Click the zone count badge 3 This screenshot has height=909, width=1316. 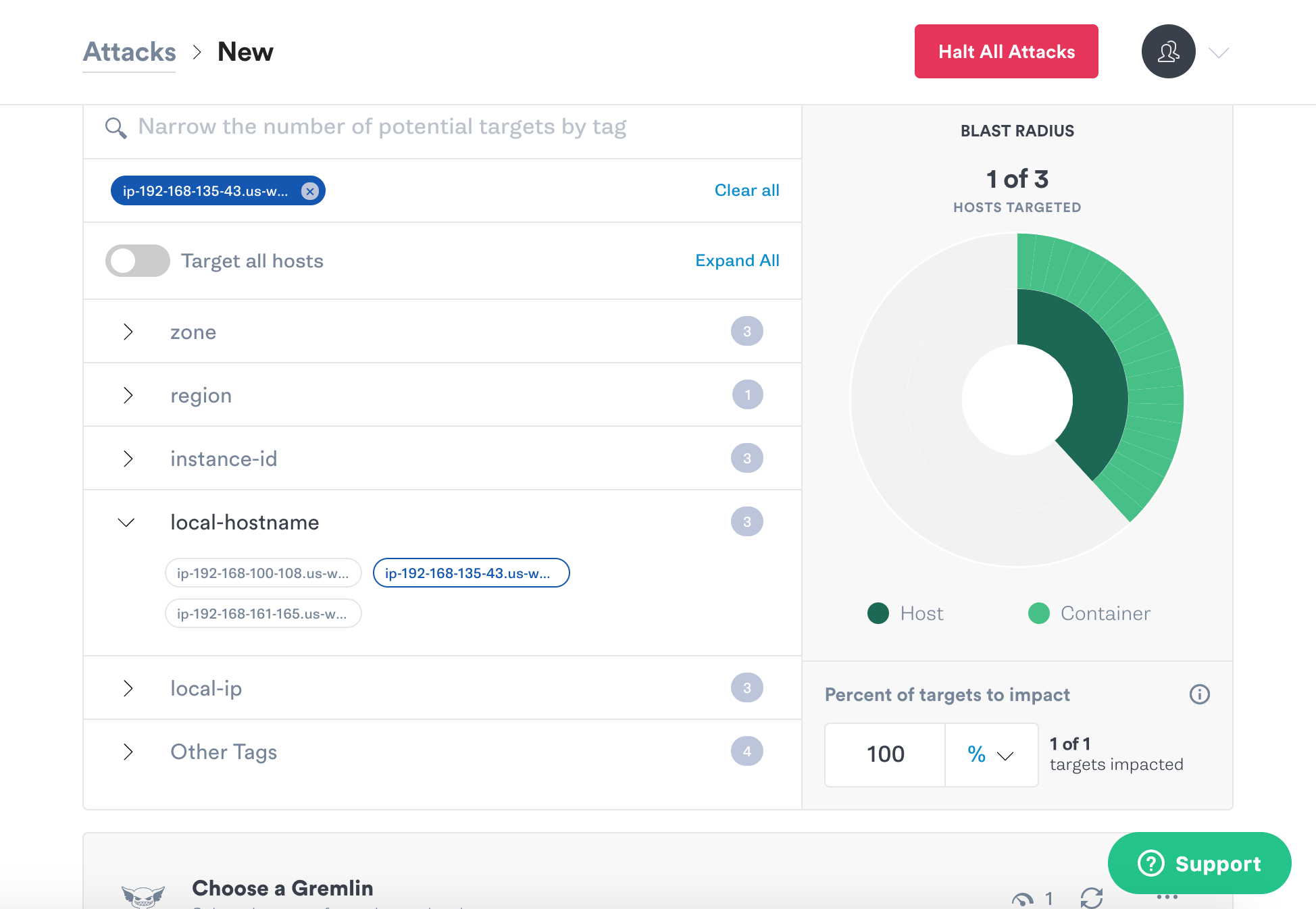pyautogui.click(x=747, y=332)
